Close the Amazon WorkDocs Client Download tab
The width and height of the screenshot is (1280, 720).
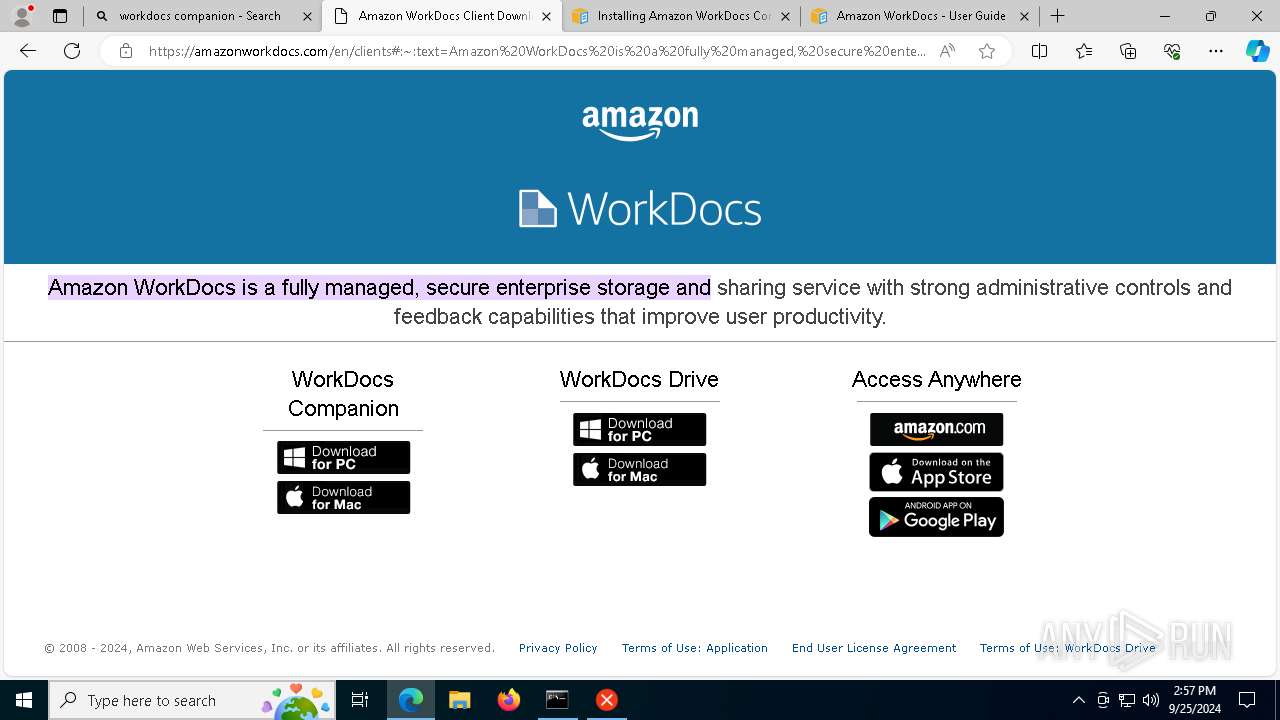[x=546, y=16]
